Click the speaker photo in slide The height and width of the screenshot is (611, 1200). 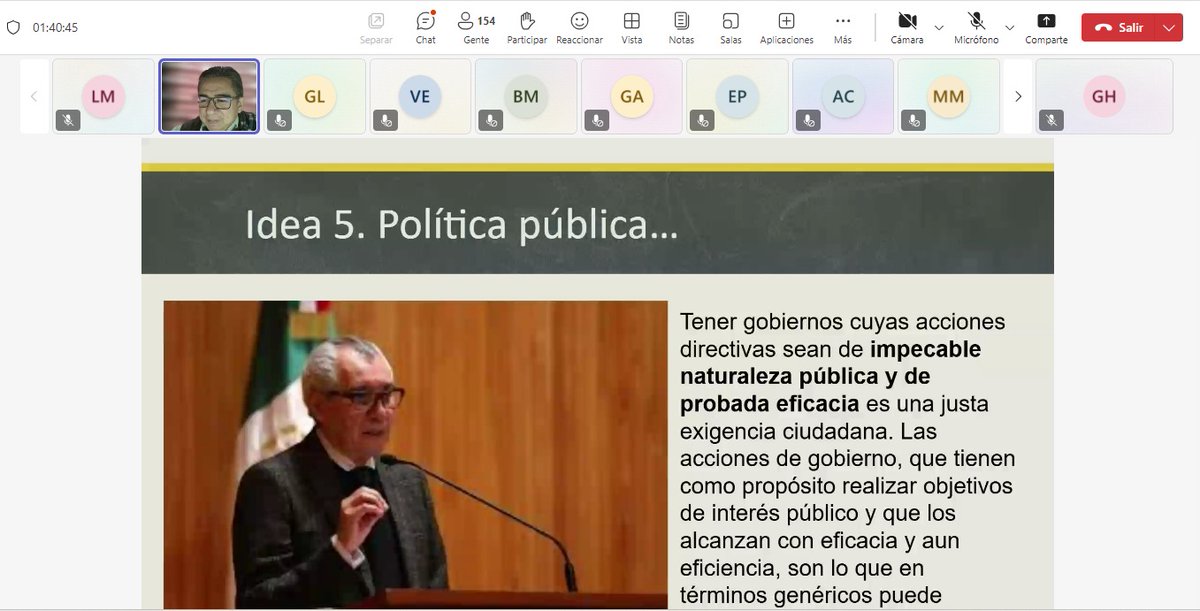tap(415, 454)
